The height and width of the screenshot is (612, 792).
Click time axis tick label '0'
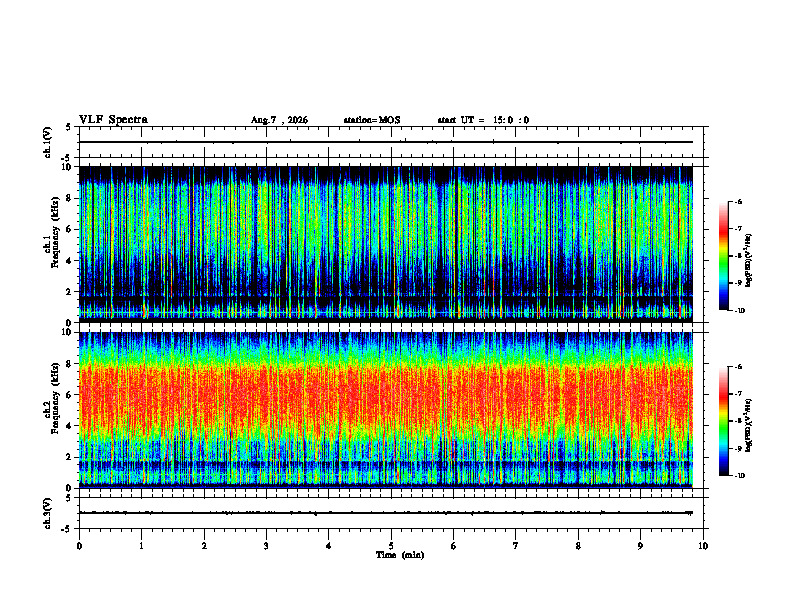tap(79, 546)
